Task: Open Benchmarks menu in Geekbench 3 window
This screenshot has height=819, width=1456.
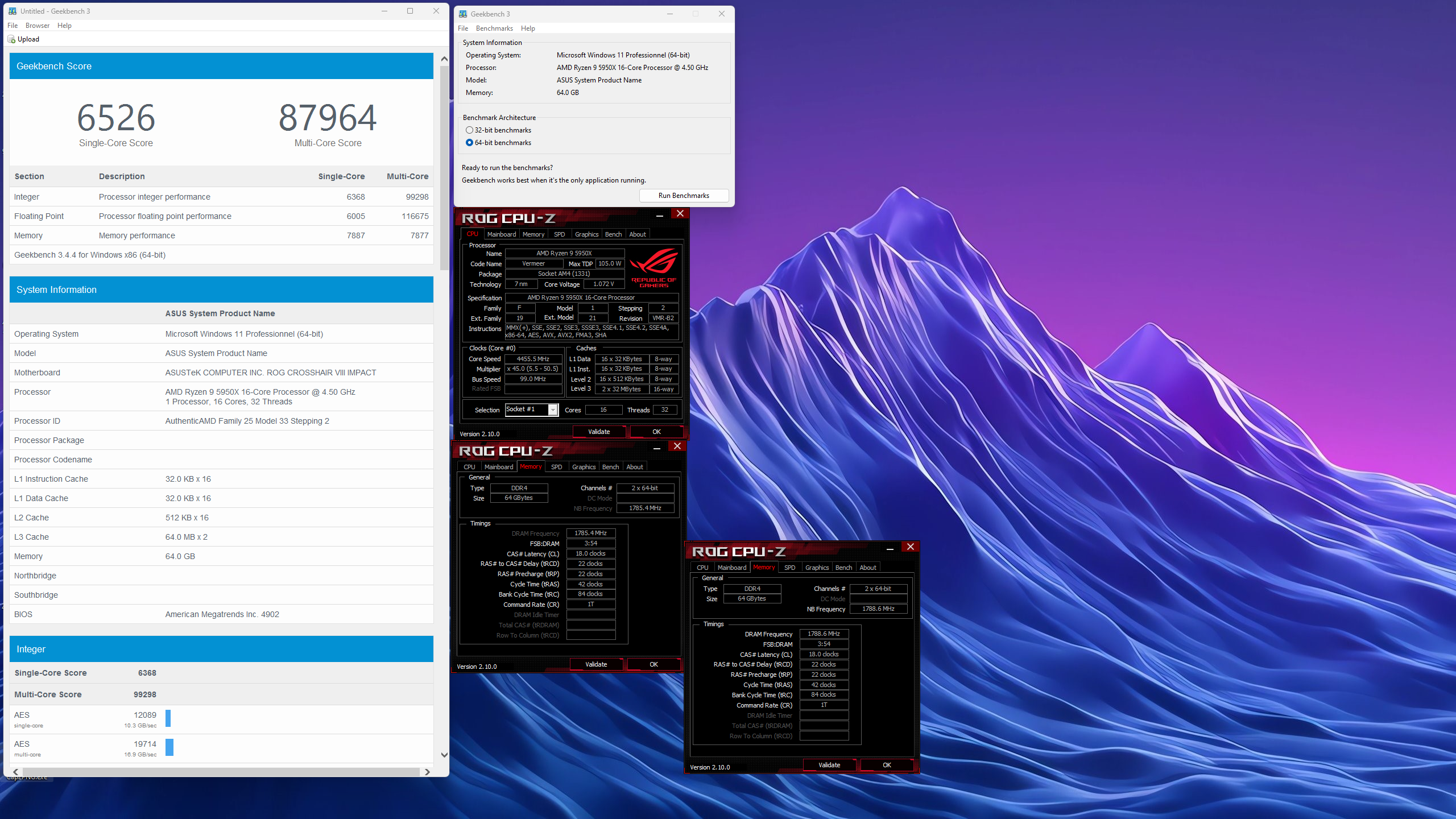Action: [x=494, y=28]
